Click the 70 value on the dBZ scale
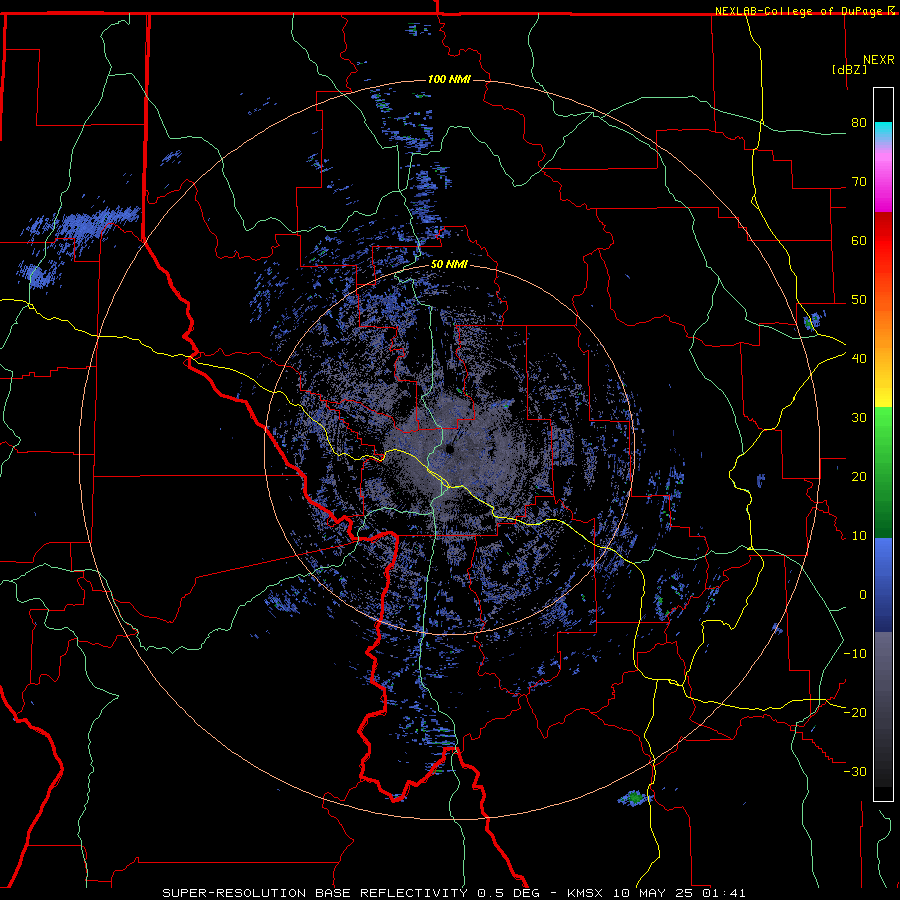Screen dimensions: 900x900 click(x=859, y=181)
